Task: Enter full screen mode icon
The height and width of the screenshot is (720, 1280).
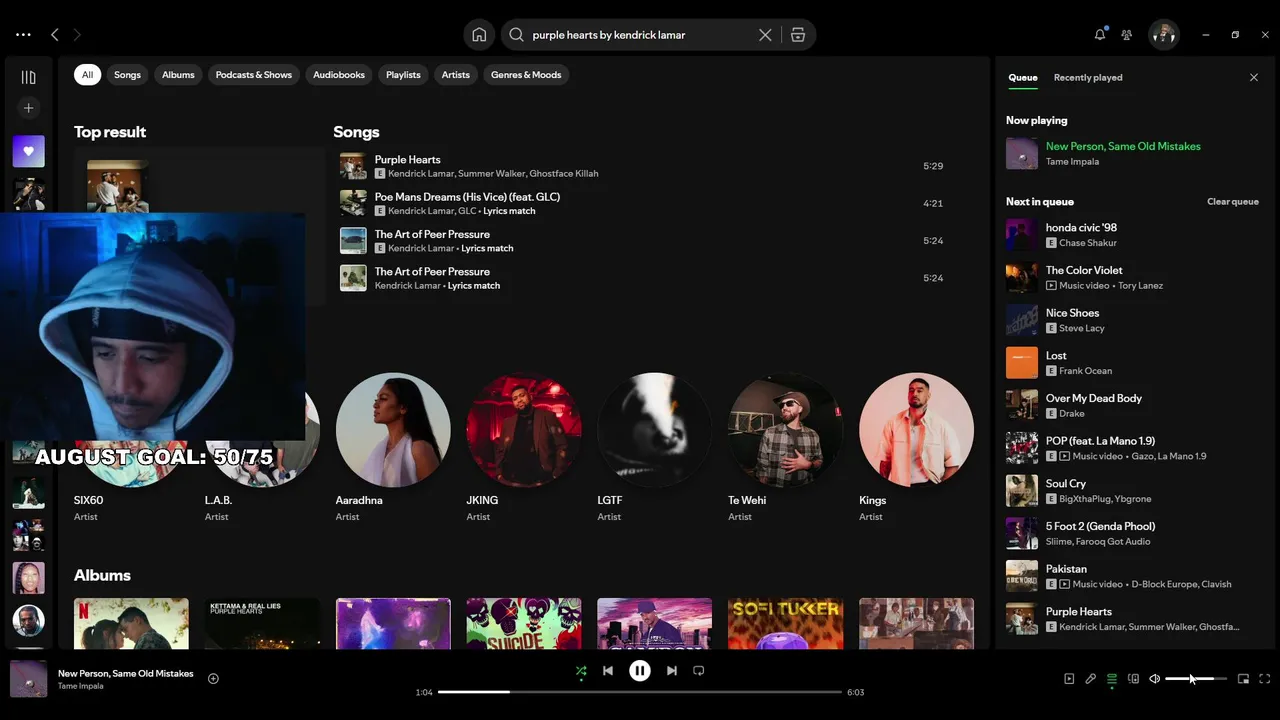Action: [1265, 679]
